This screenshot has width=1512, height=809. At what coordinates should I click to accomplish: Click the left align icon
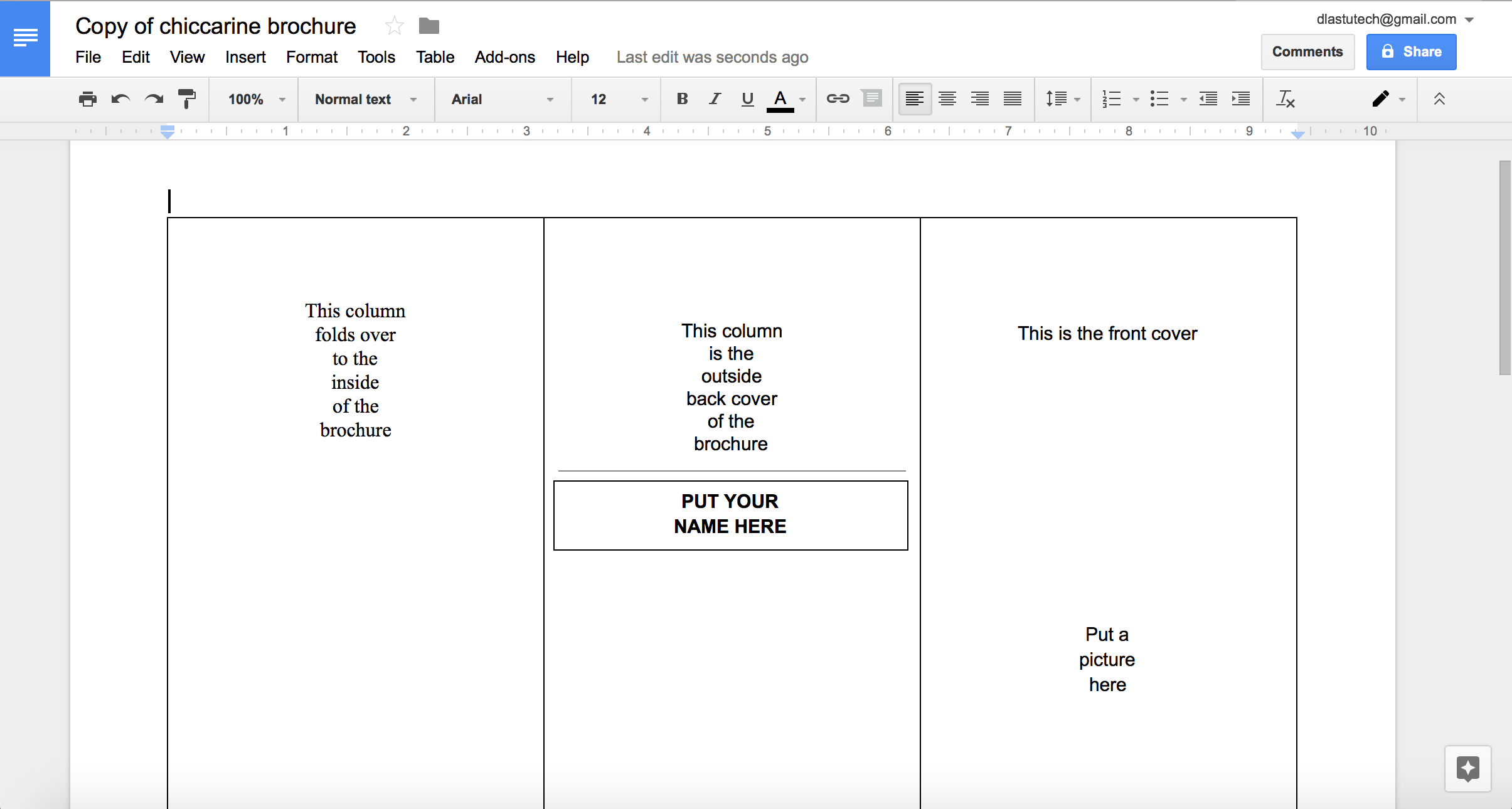pyautogui.click(x=913, y=99)
